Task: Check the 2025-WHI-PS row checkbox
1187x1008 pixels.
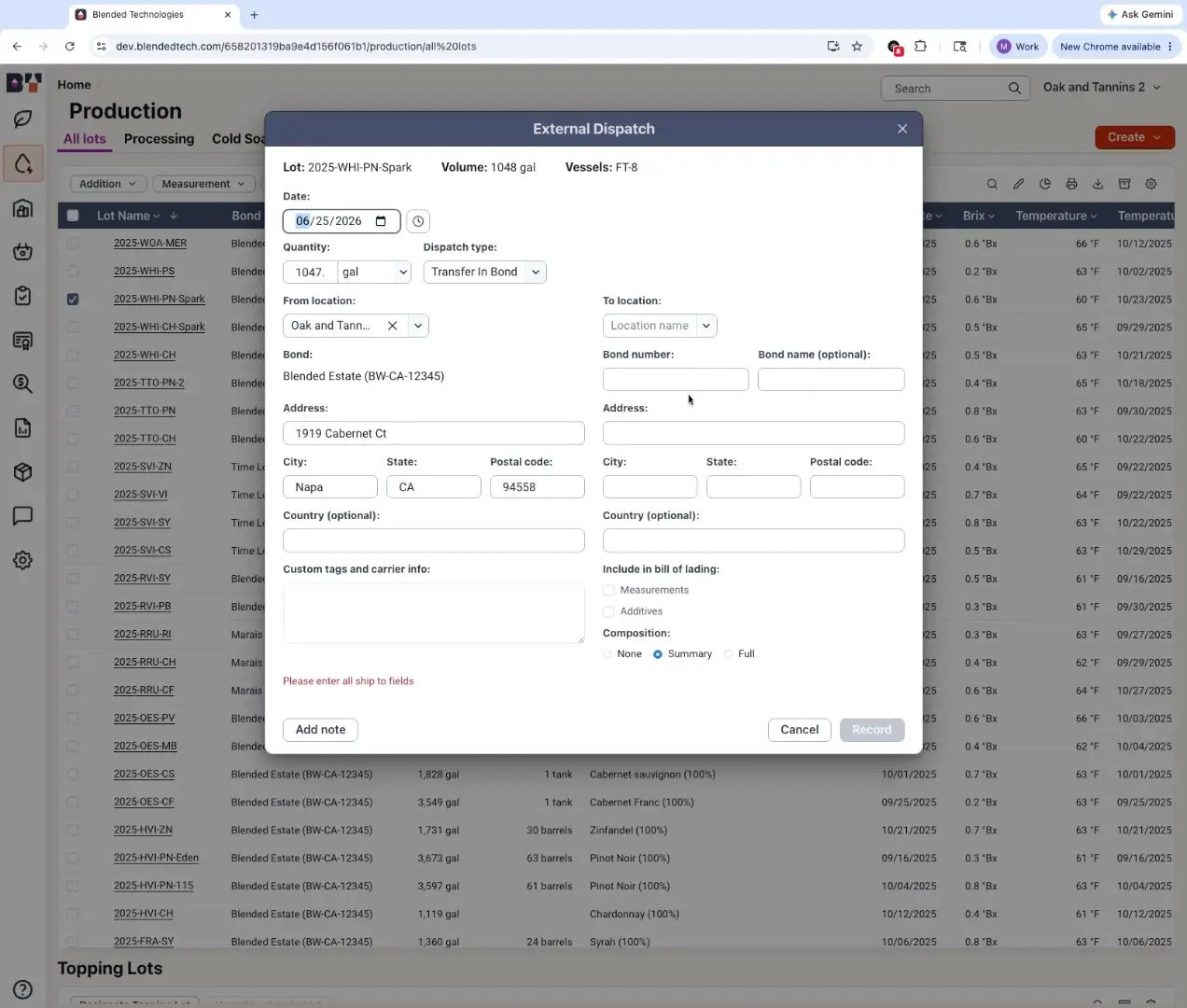Action: (x=73, y=272)
